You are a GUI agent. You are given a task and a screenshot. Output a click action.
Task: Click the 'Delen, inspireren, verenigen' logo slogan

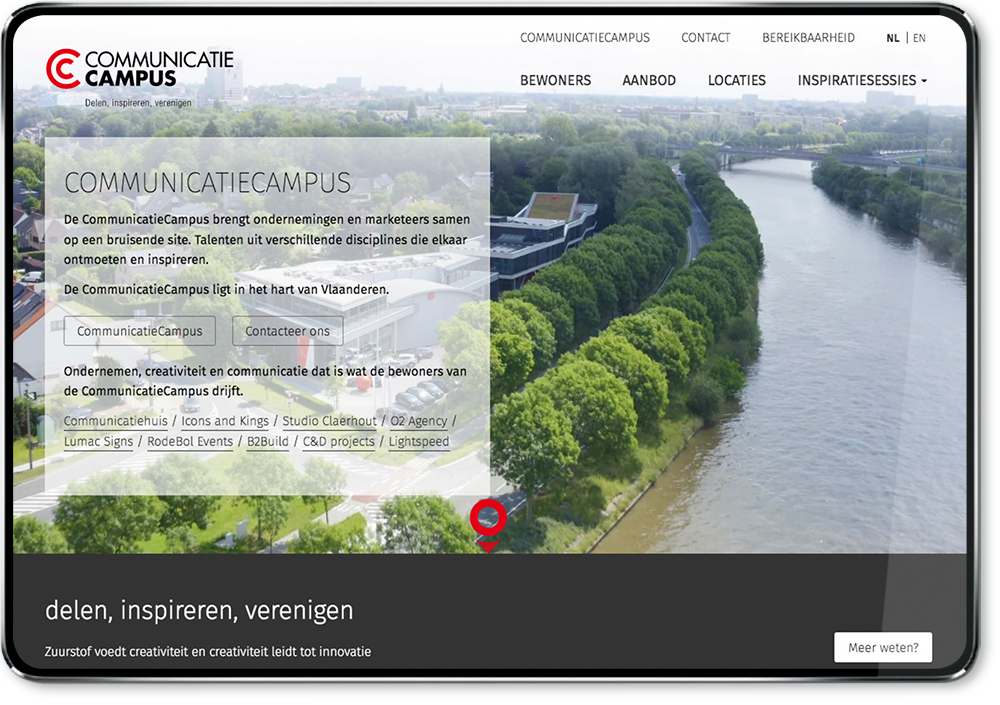click(138, 103)
